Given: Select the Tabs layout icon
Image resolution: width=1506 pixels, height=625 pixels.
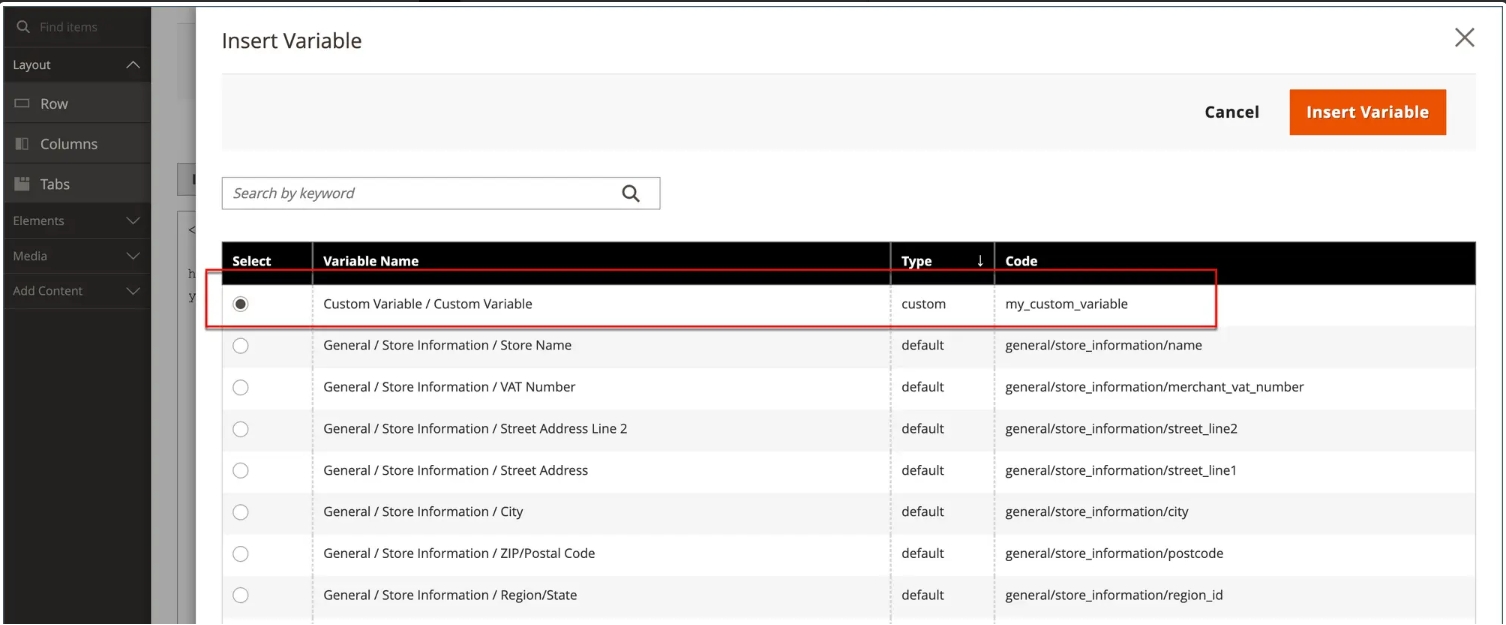Looking at the screenshot, I should pos(22,184).
